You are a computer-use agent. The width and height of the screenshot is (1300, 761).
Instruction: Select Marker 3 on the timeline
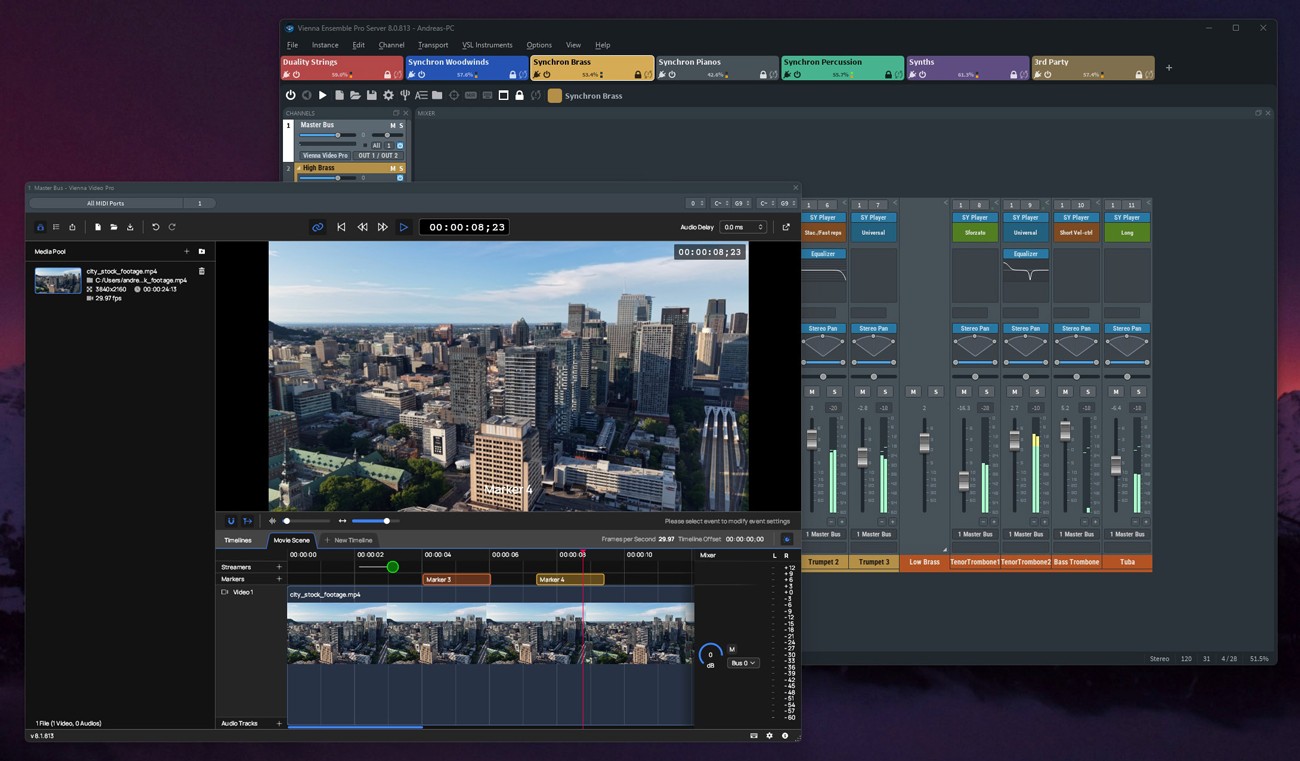pyautogui.click(x=457, y=579)
